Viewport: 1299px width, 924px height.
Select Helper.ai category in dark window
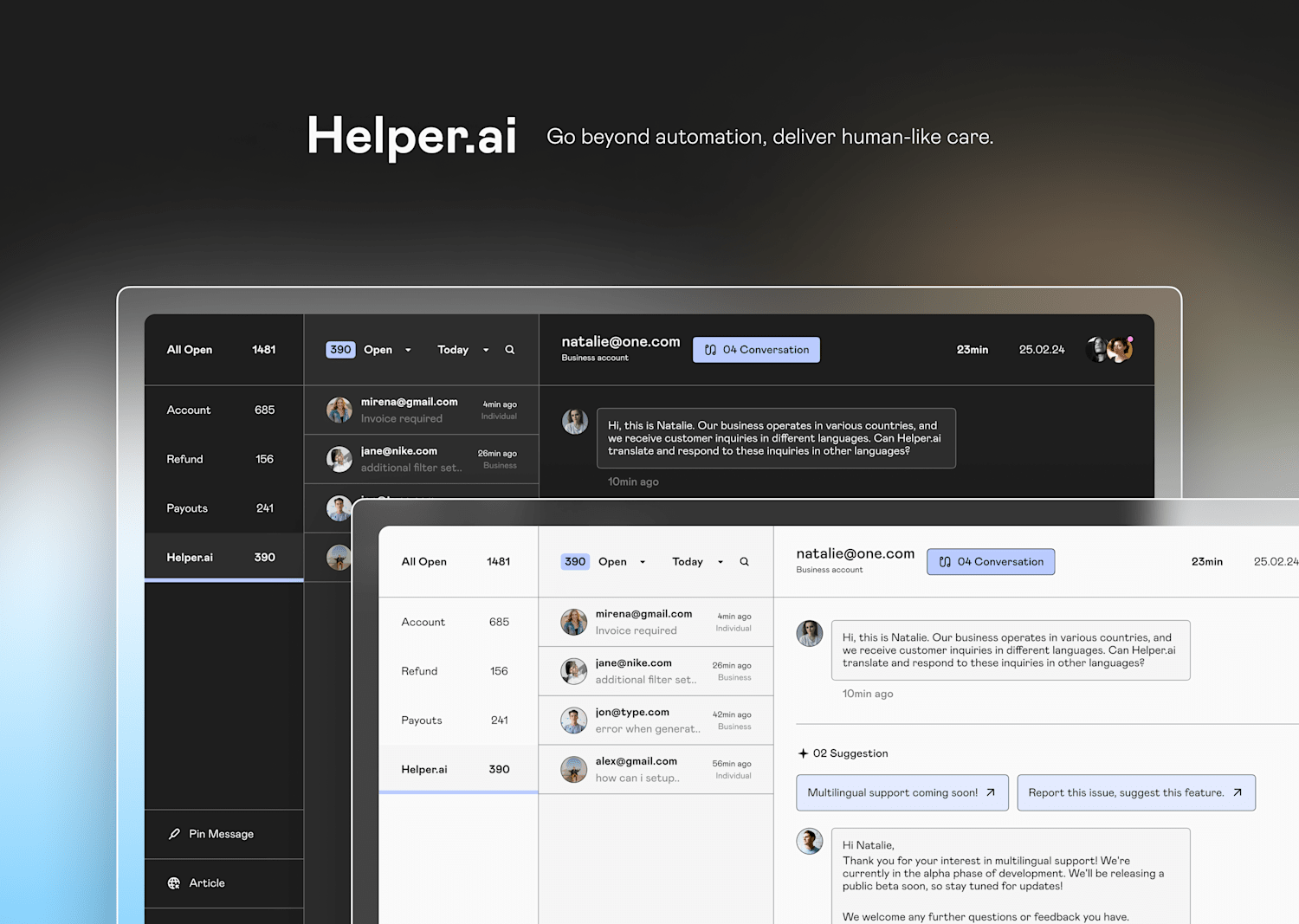(223, 557)
